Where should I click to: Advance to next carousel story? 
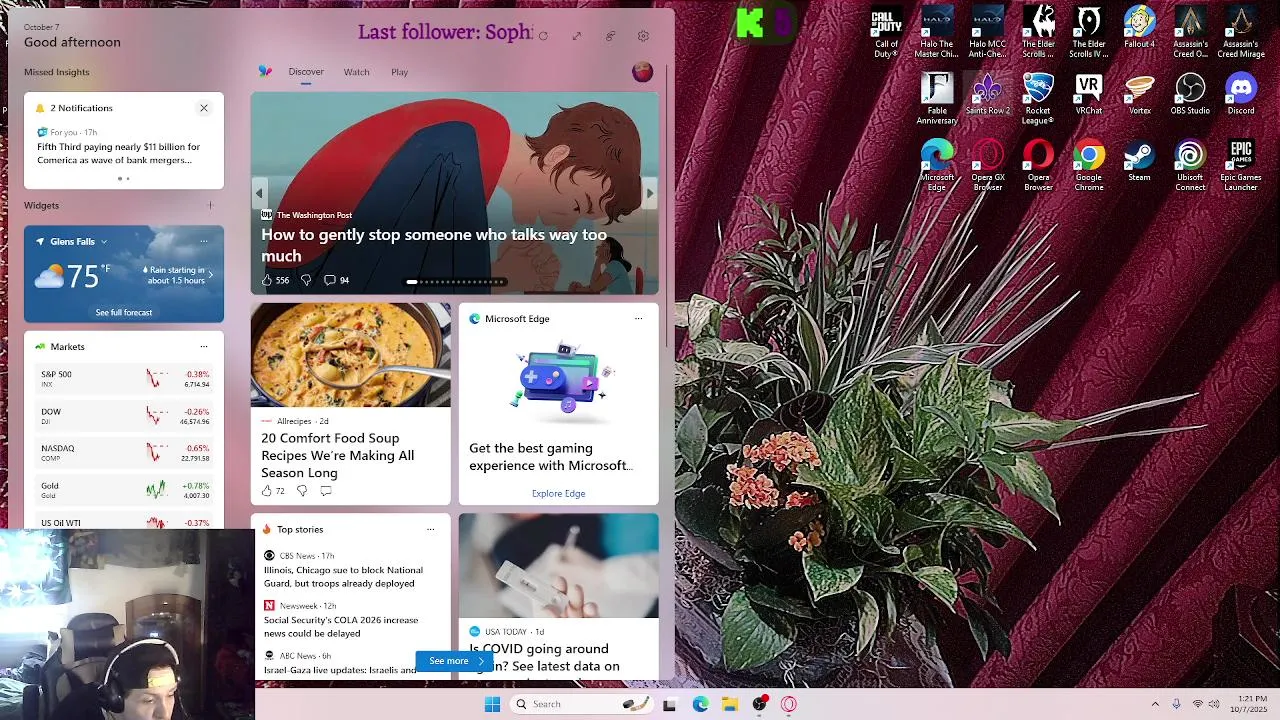click(650, 194)
